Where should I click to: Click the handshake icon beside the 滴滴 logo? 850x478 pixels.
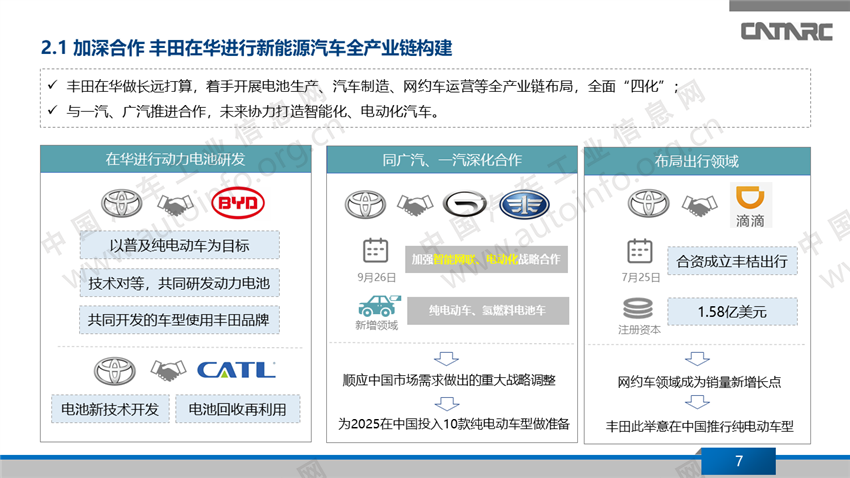point(699,205)
